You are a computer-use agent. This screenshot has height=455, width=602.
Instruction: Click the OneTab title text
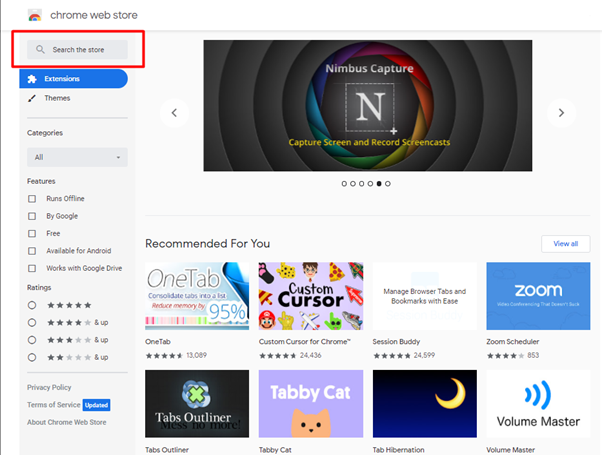tap(158, 342)
